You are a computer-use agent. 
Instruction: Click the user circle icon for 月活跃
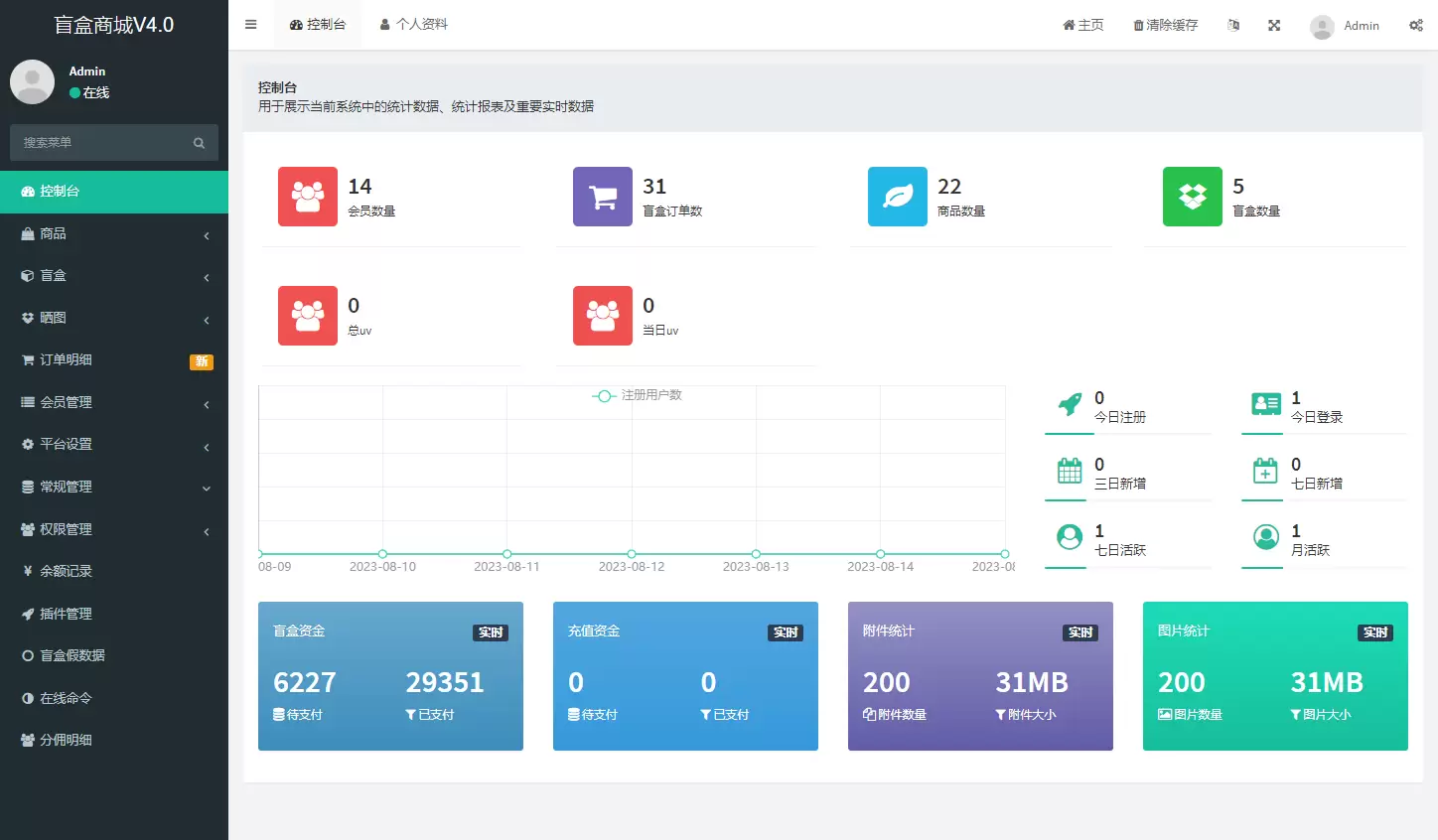[1266, 537]
